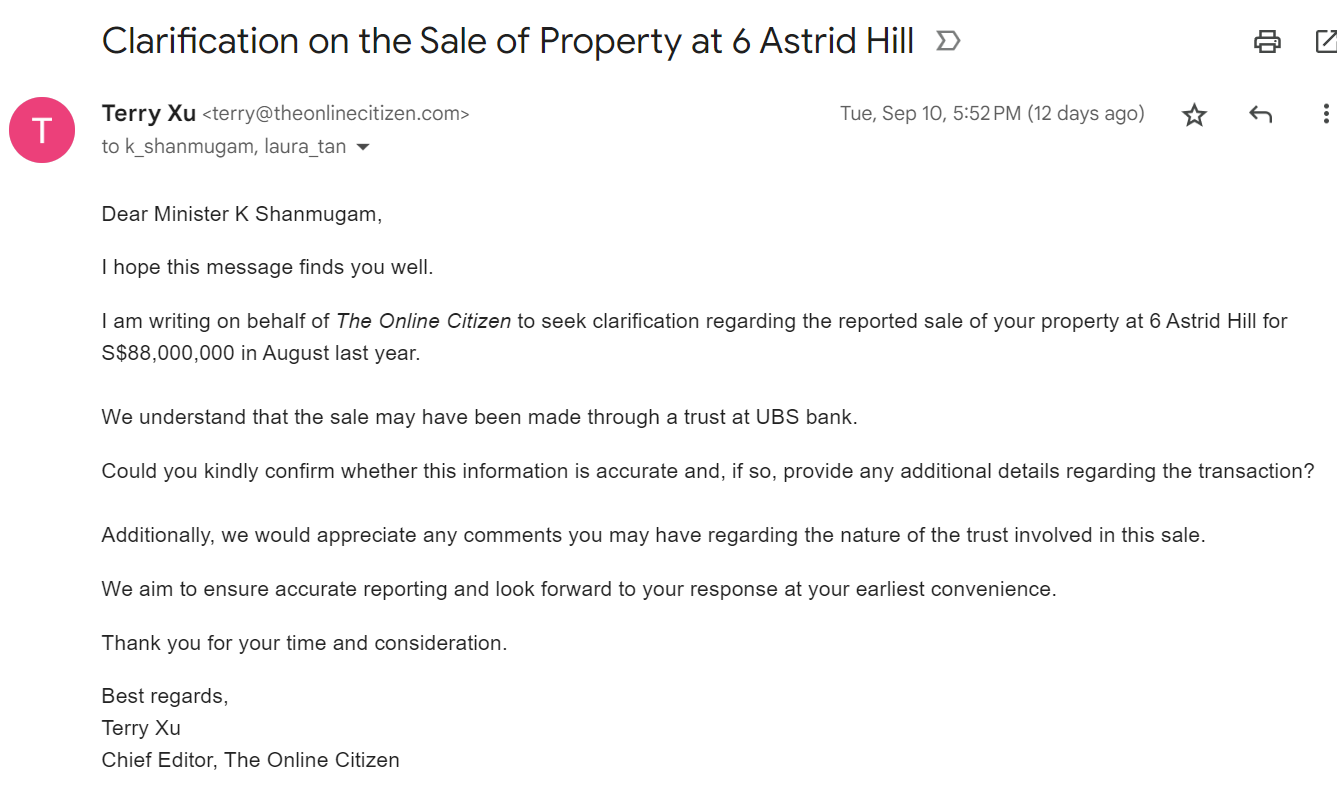The image size is (1337, 811).
Task: Click the sentence mentioning UBS bank
Action: point(480,417)
